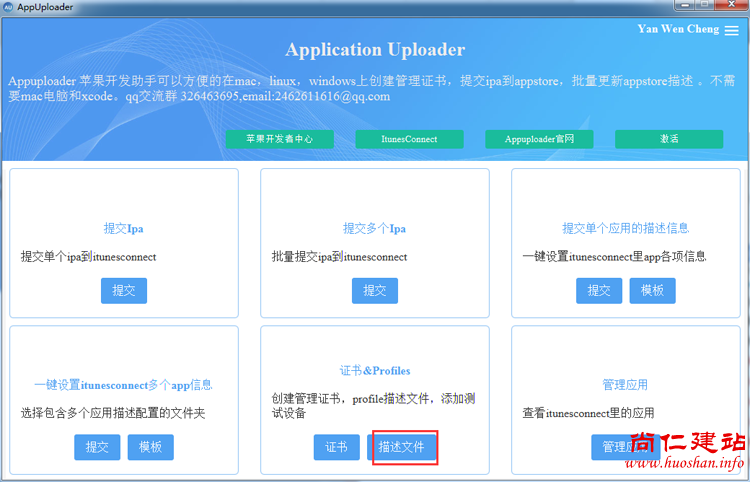Click 提交 in 提交单个应用的描述信息 card
This screenshot has height=482, width=750.
click(599, 290)
